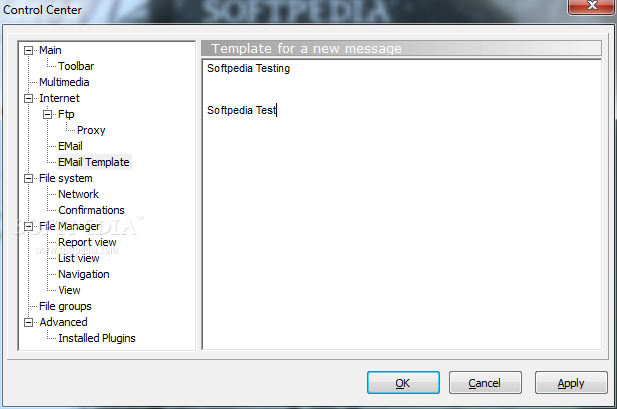Collapse the Ftp tree node
The height and width of the screenshot is (409, 617).
(x=47, y=115)
